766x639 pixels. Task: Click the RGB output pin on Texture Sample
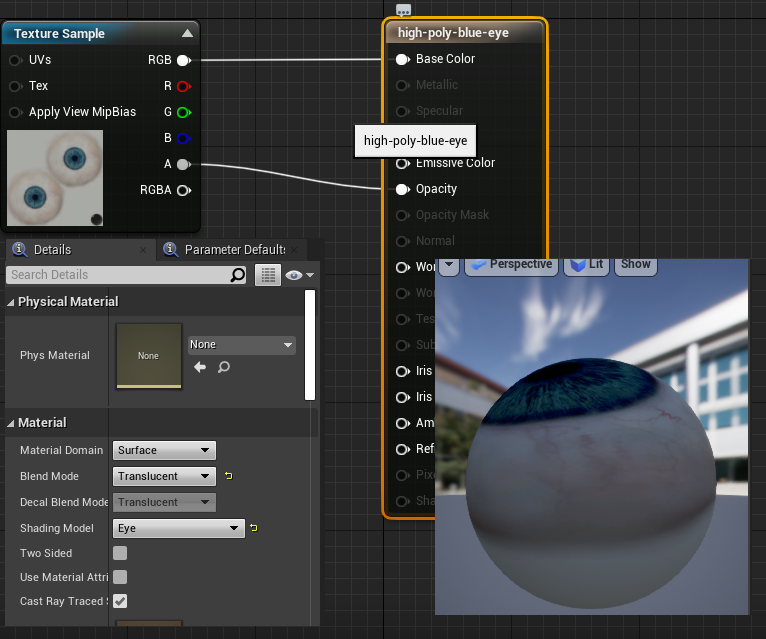183,60
